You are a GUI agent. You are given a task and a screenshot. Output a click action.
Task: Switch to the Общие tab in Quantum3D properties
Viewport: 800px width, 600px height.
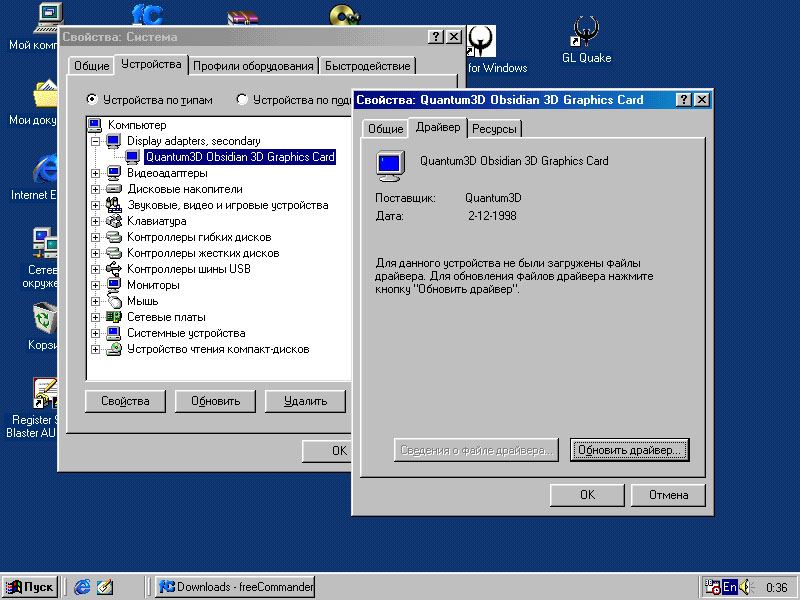point(385,129)
